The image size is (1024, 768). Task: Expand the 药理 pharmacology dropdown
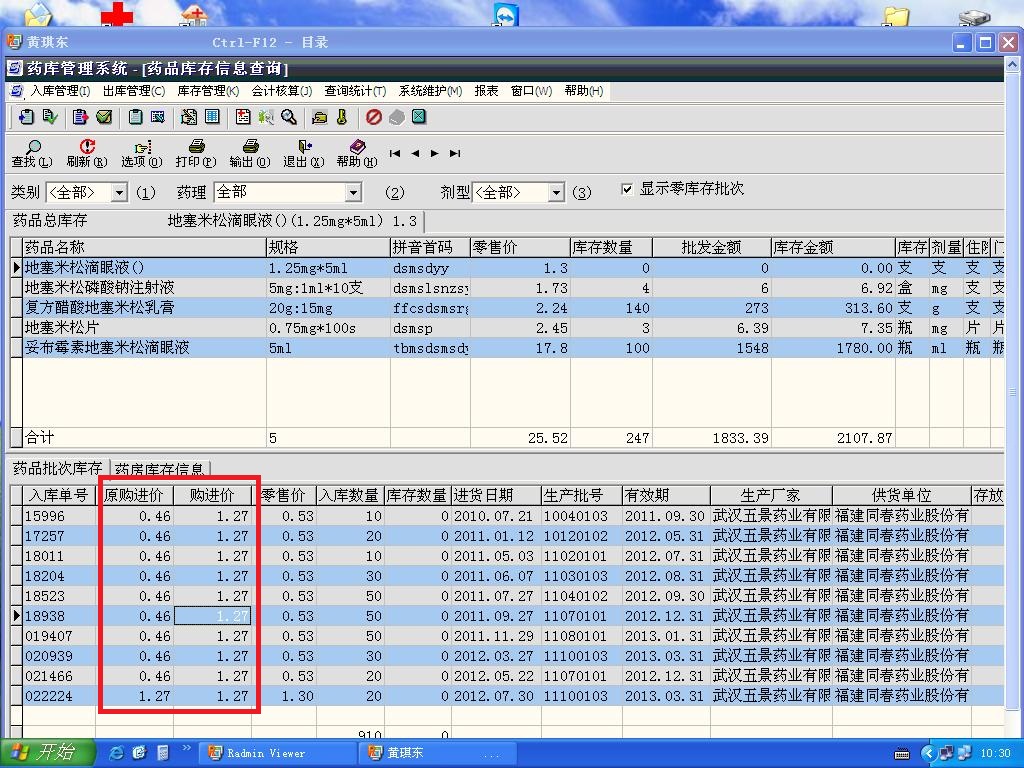353,193
